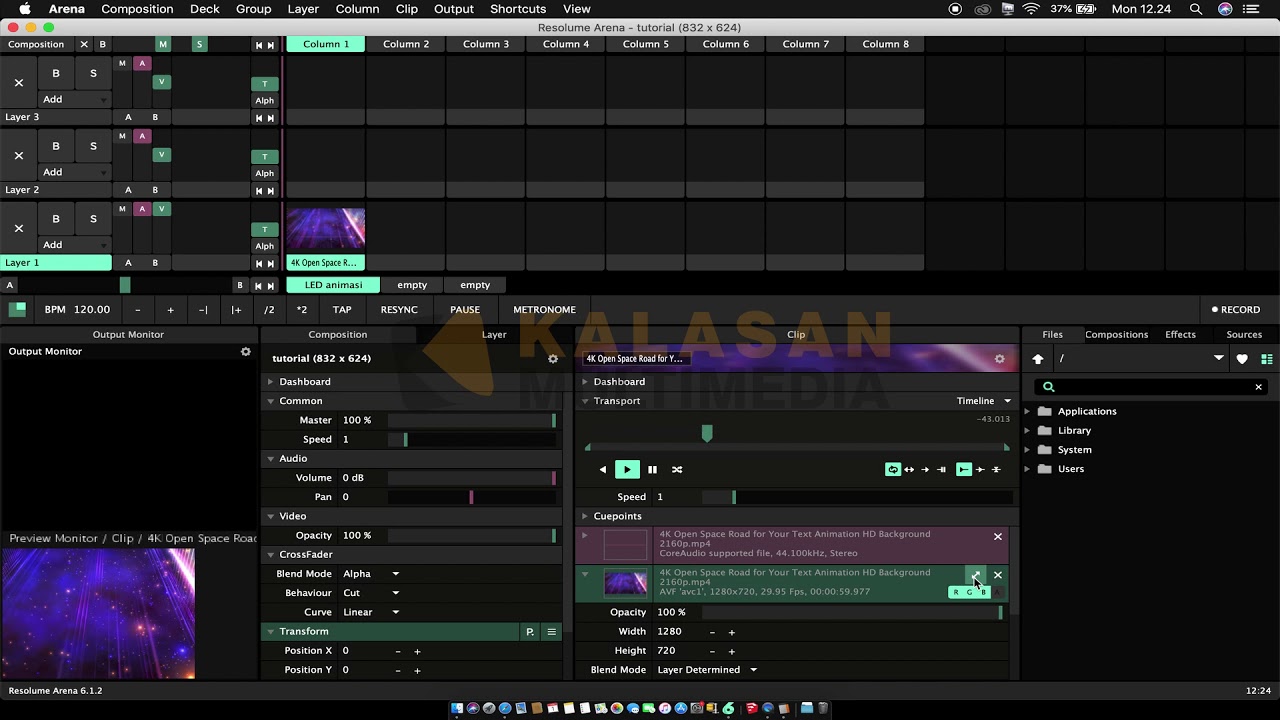Switch to the Sources tab
Viewport: 1280px width, 720px height.
pyautogui.click(x=1244, y=335)
